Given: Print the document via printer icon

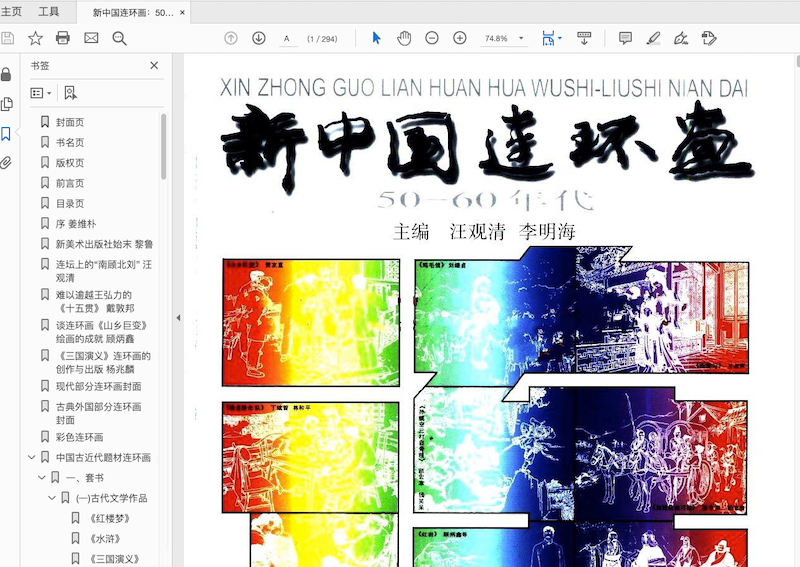Looking at the screenshot, I should 63,38.
